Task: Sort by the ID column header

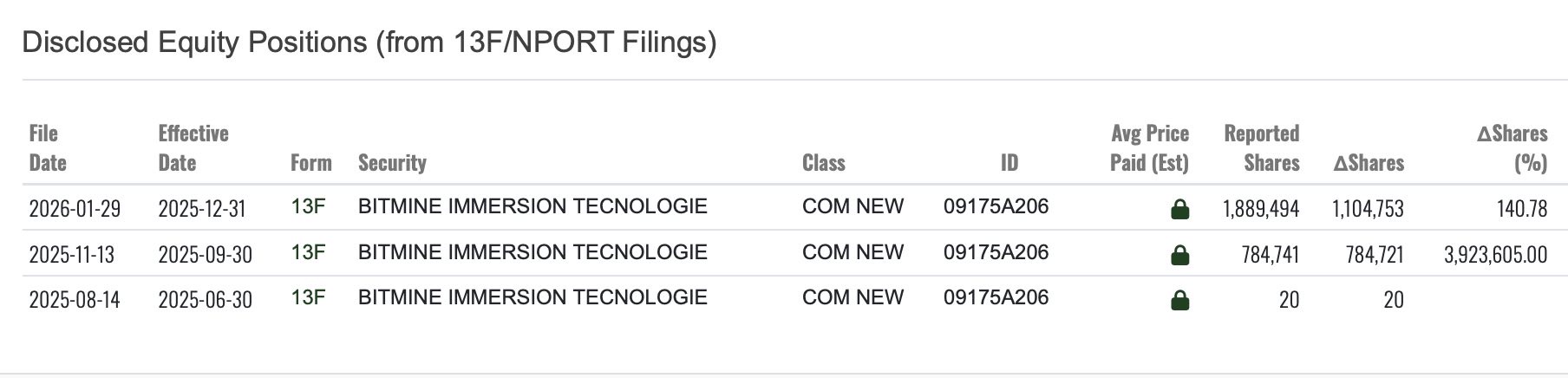Action: pos(1009,163)
